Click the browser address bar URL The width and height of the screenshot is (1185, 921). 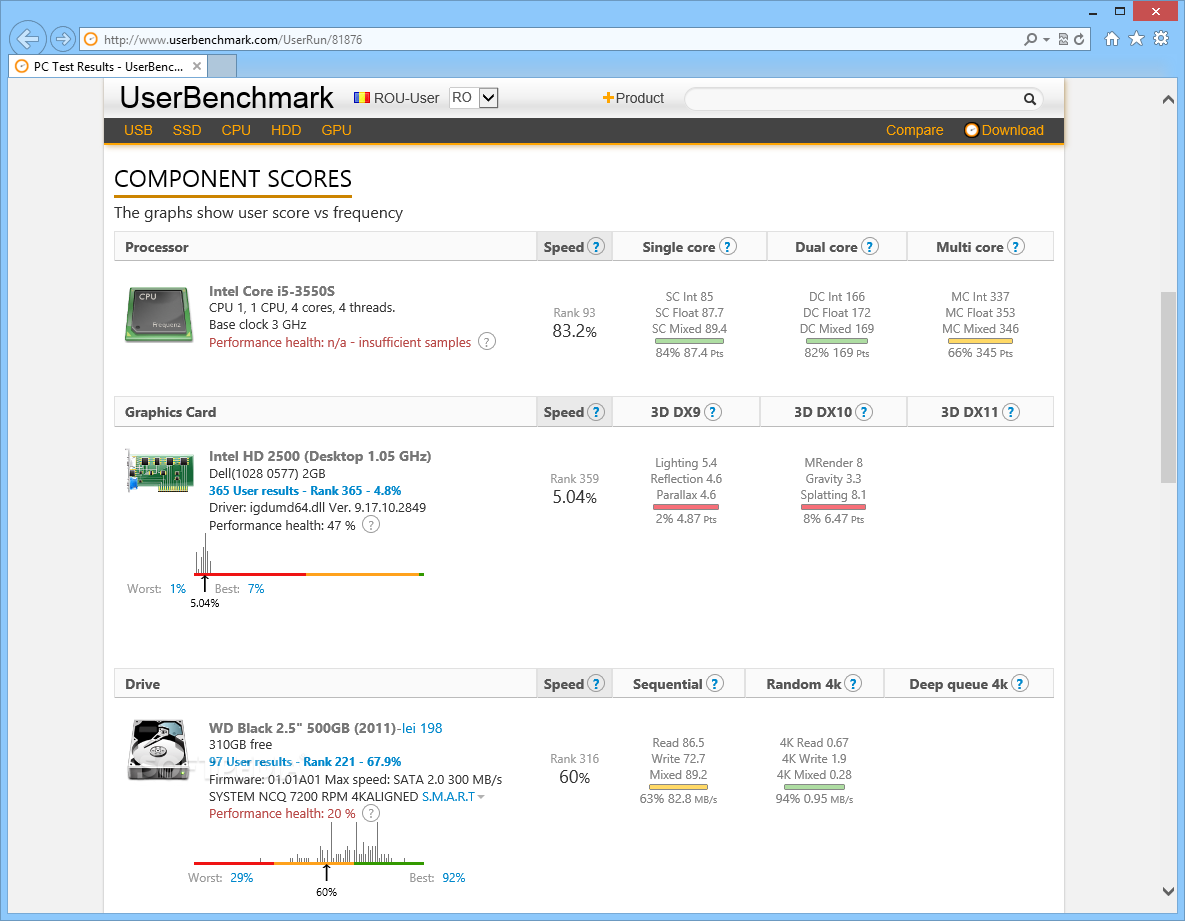click(x=233, y=39)
